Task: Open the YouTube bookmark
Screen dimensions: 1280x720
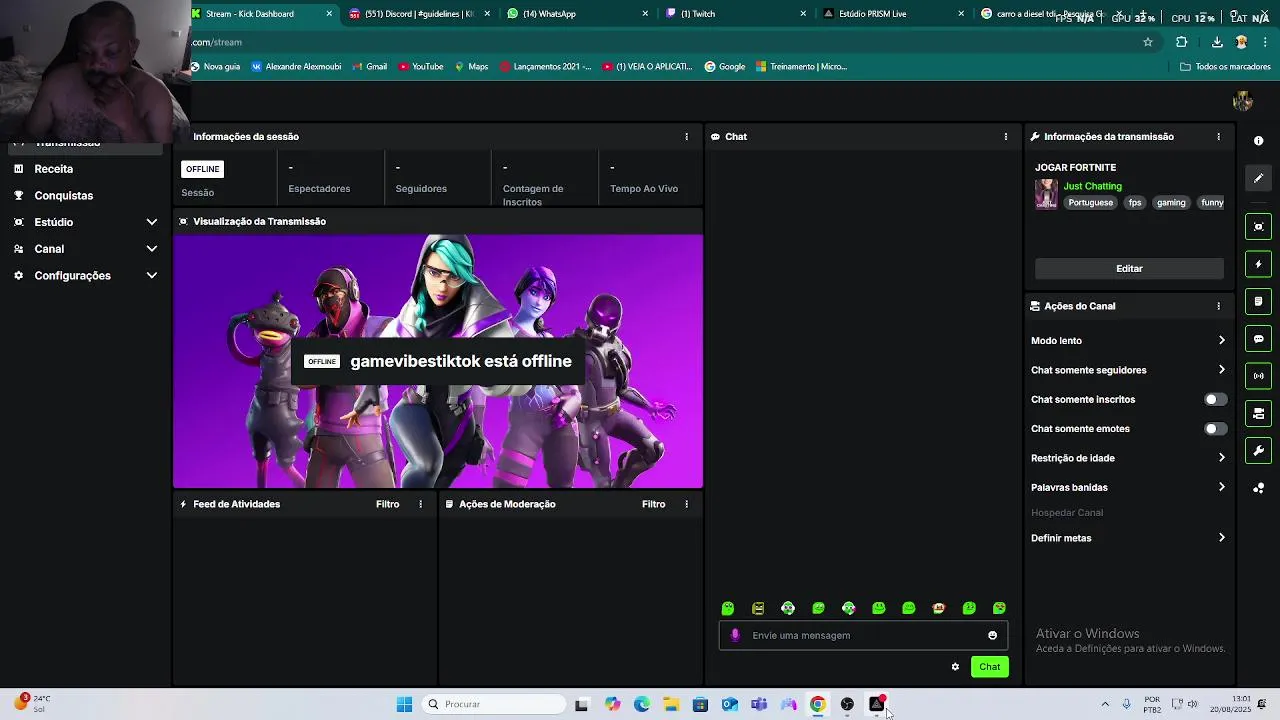Action: coord(421,67)
